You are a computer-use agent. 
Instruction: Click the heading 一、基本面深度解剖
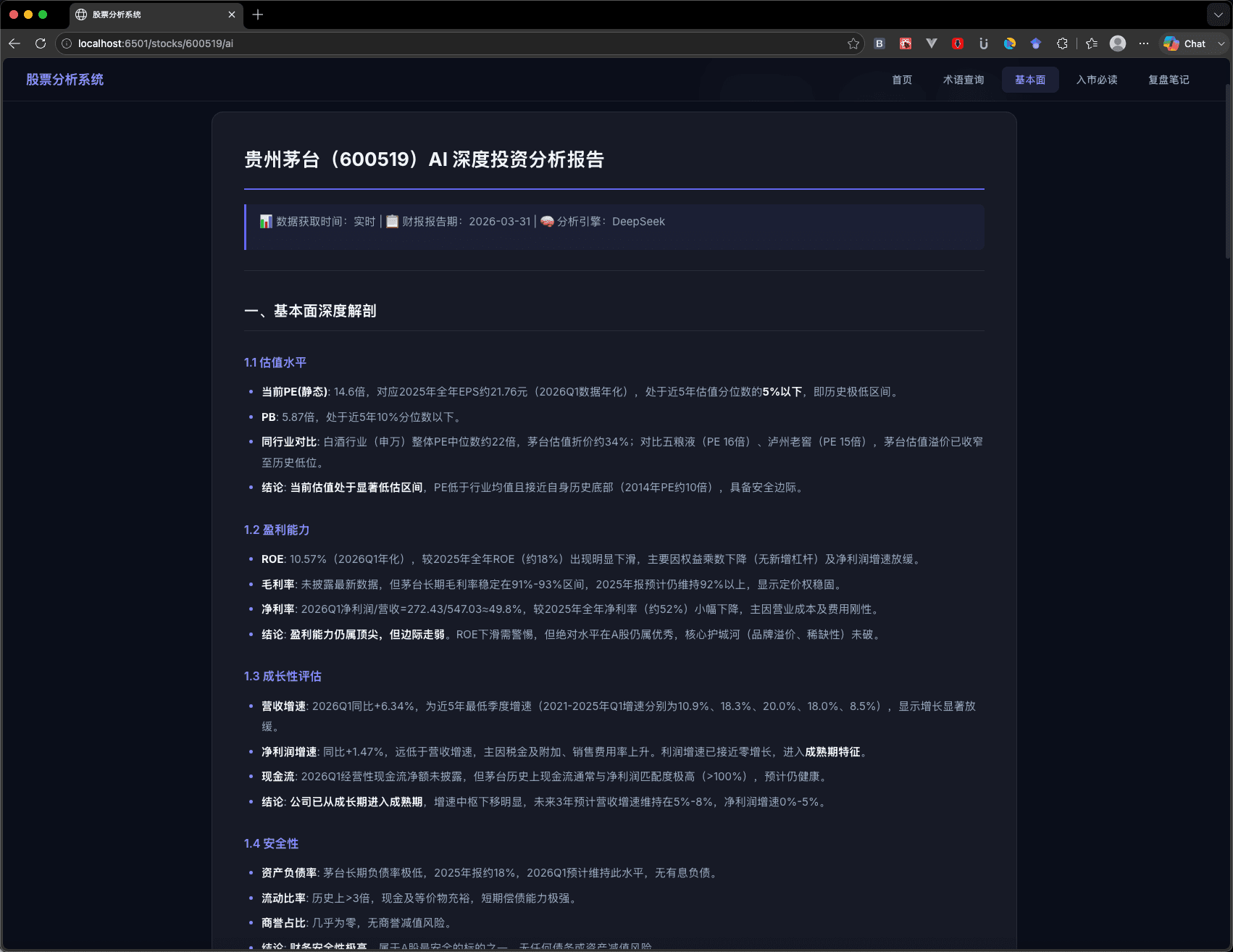pos(310,311)
